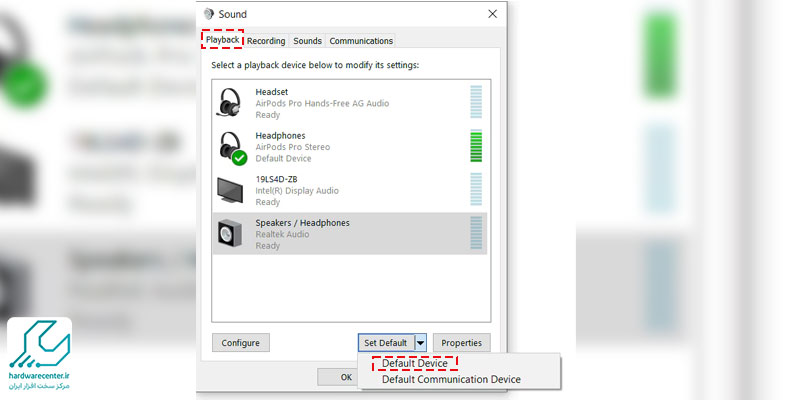Click the Headset volume level meter

476,101
